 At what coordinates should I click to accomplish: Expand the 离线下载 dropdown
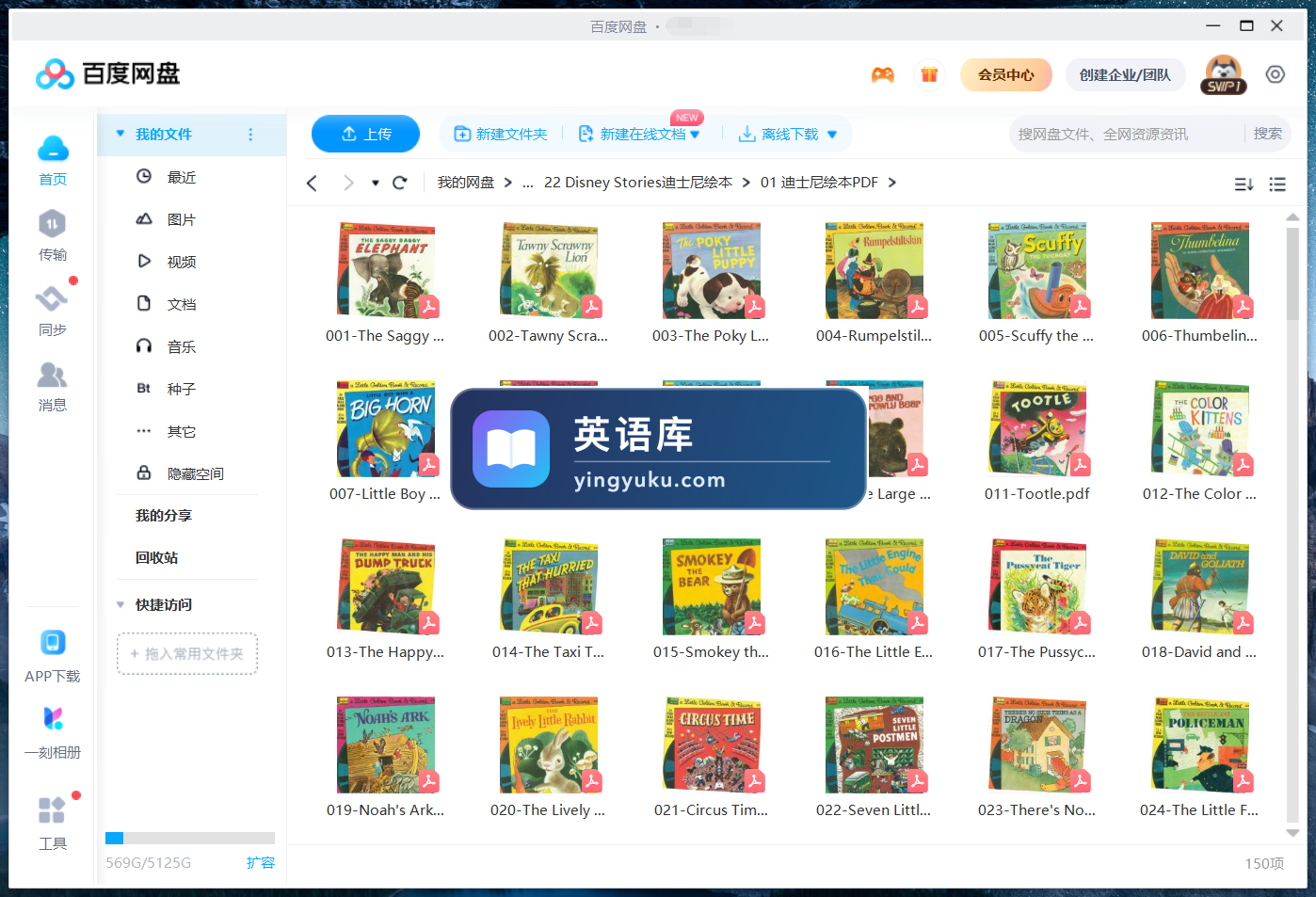[x=832, y=135]
